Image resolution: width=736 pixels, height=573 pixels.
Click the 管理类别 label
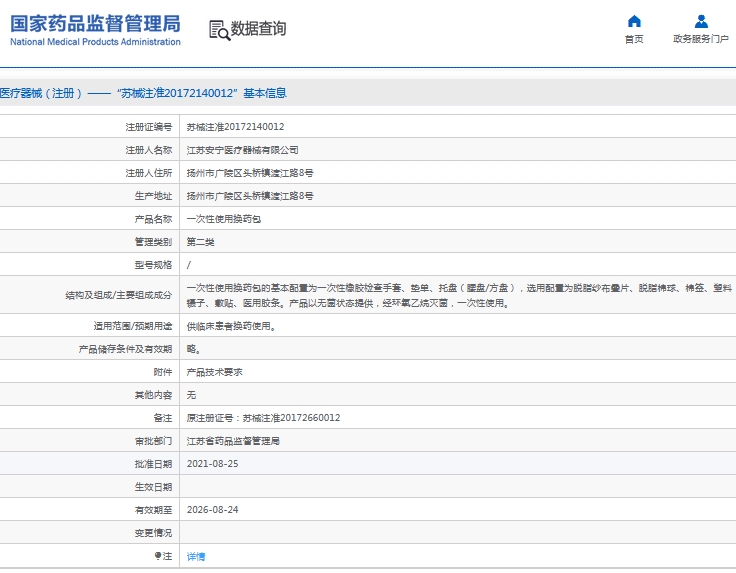tap(153, 242)
